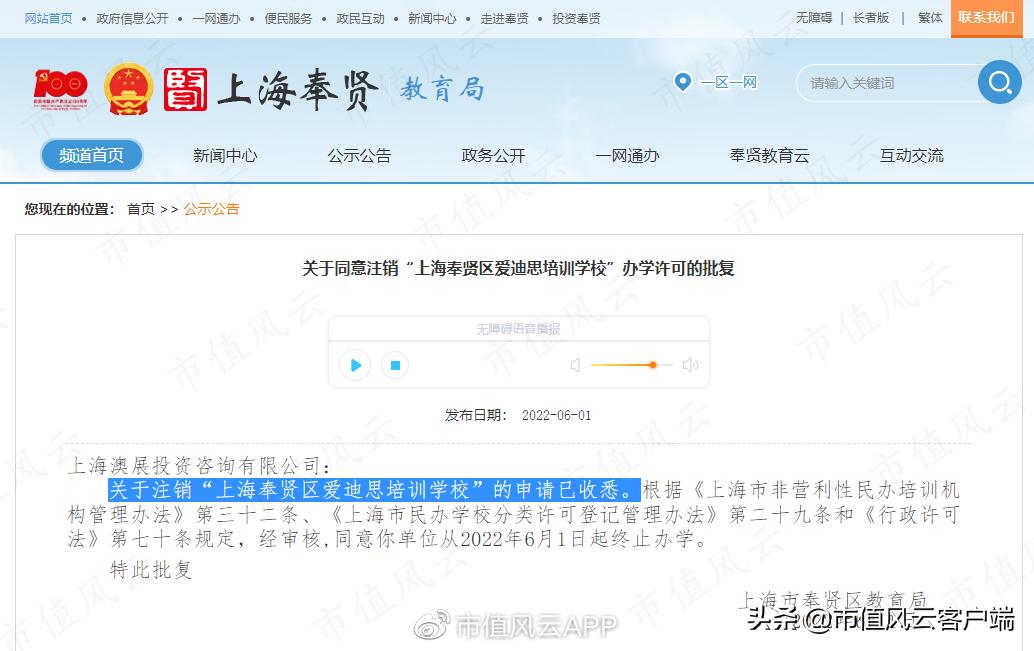Image resolution: width=1034 pixels, height=651 pixels.
Task: Open the 政务公开 navigation tab
Action: coord(493,155)
